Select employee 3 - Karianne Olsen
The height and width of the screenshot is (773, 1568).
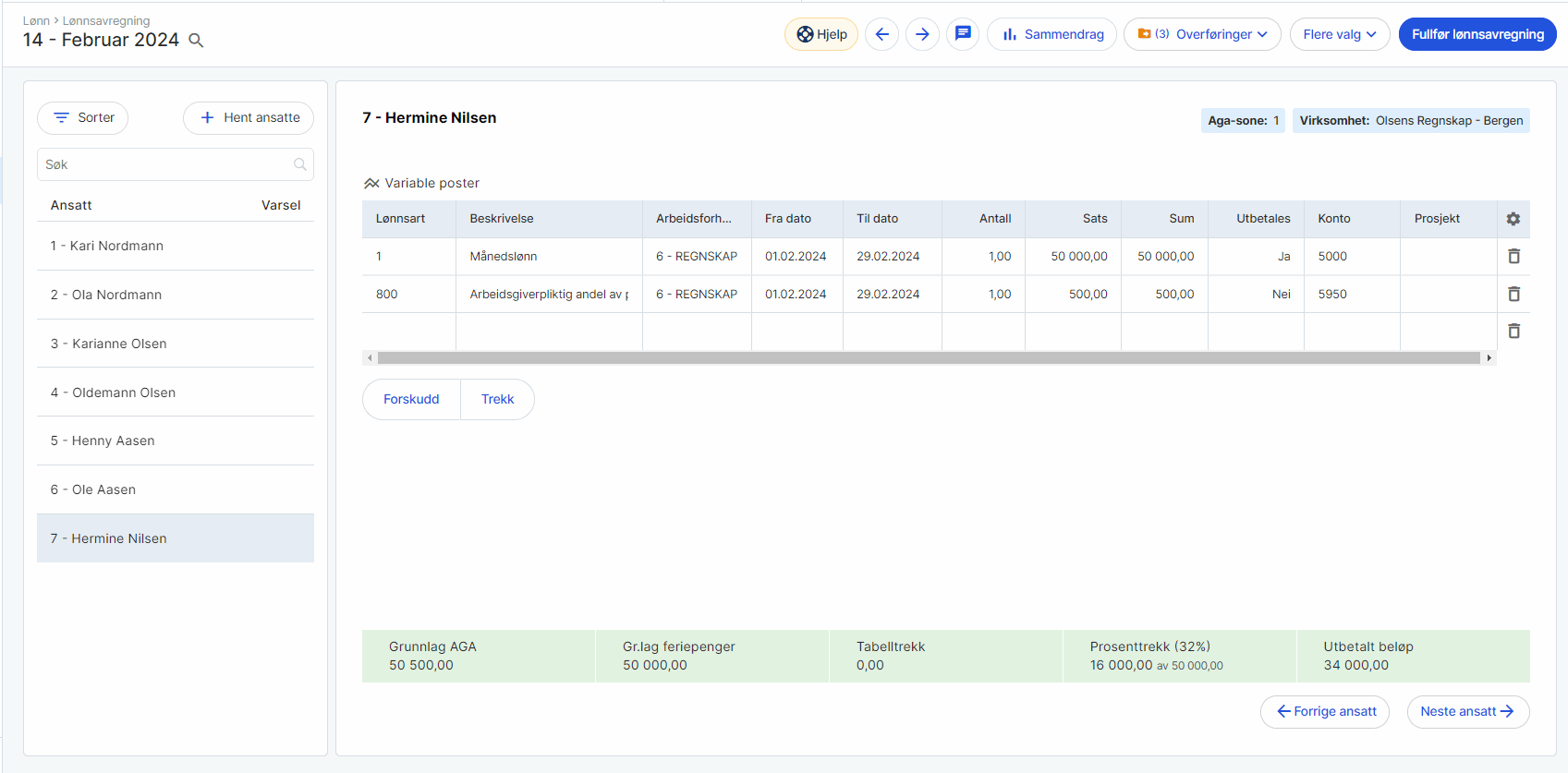pyautogui.click(x=109, y=344)
